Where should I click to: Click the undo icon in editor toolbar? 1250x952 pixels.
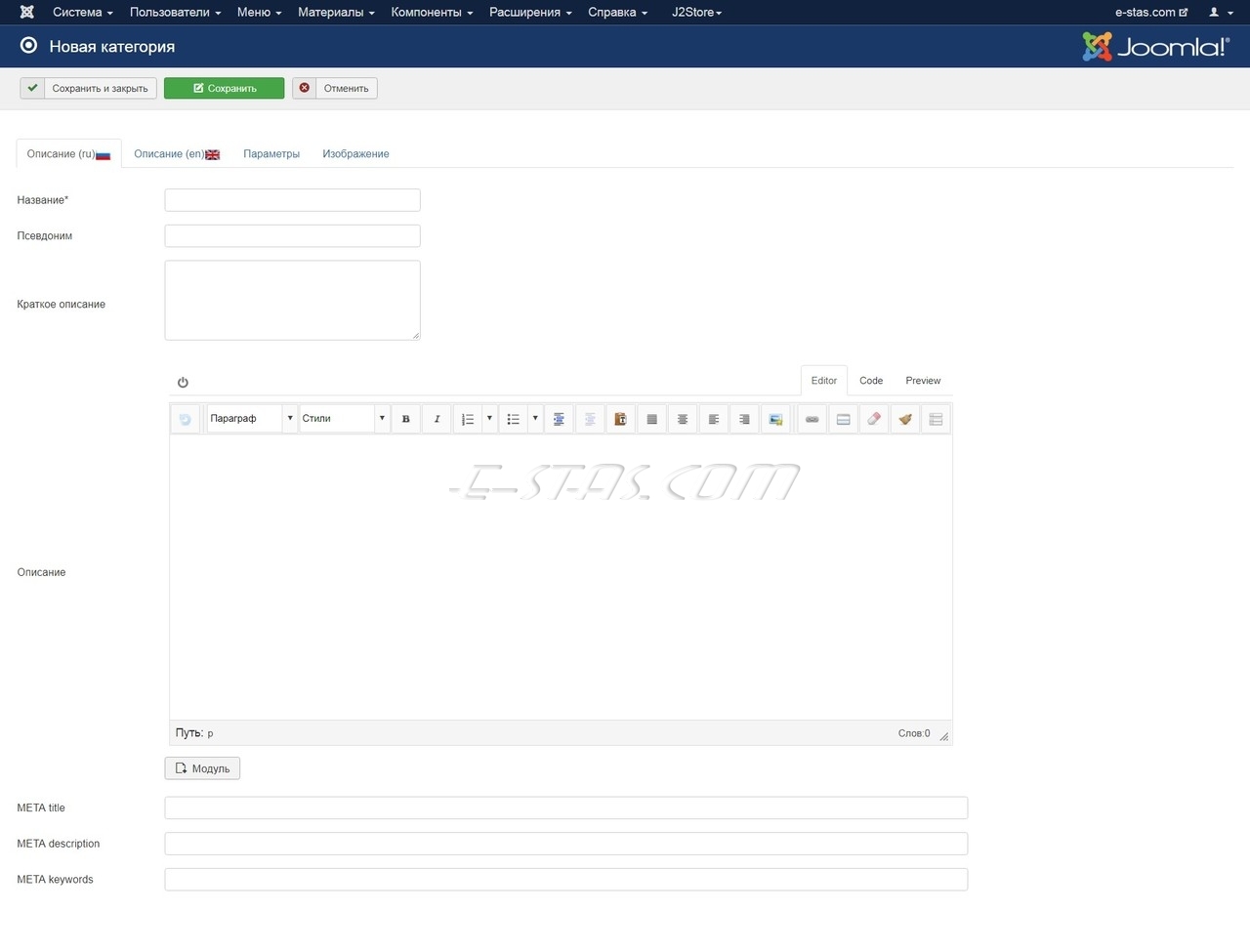186,419
